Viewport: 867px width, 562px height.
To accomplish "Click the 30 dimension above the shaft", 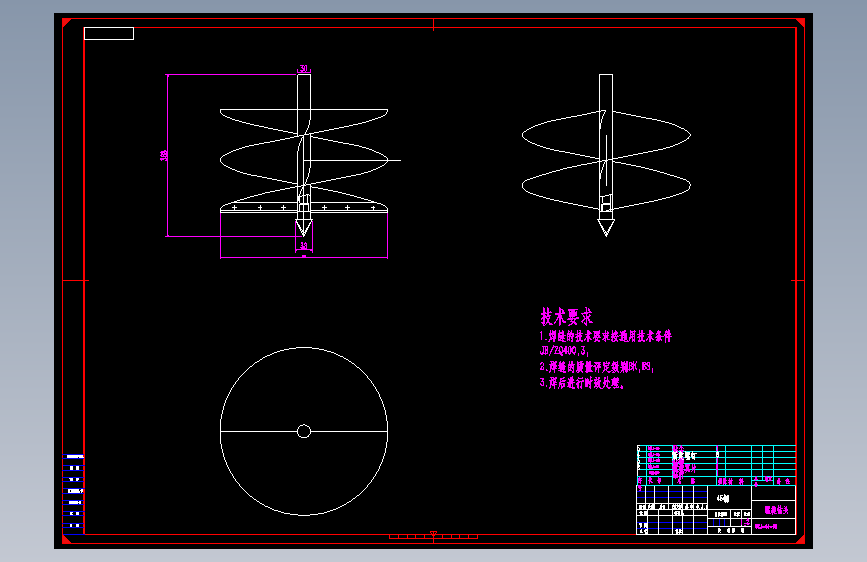I will 304,69.
